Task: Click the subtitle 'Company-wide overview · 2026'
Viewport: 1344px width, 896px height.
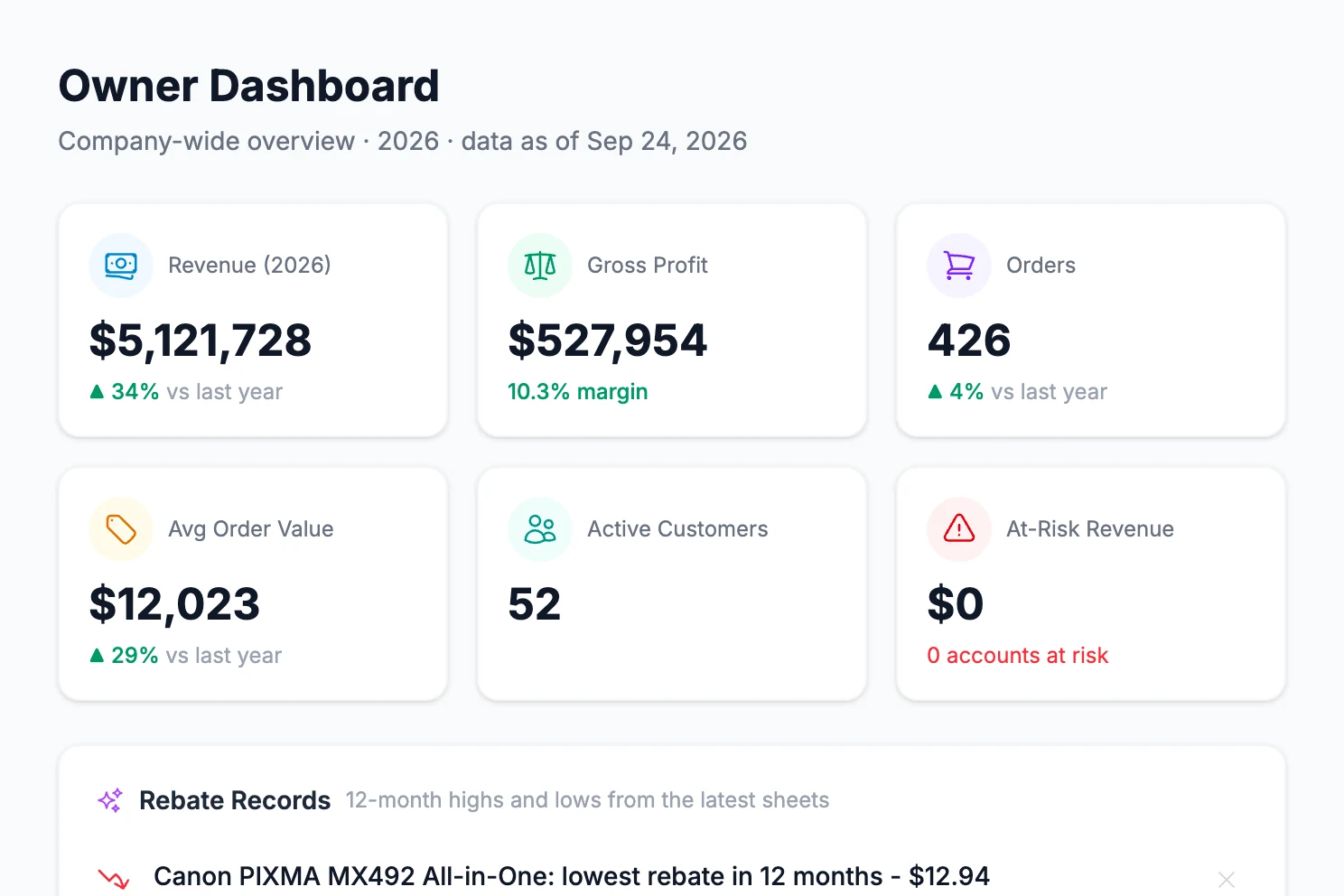Action: (248, 141)
